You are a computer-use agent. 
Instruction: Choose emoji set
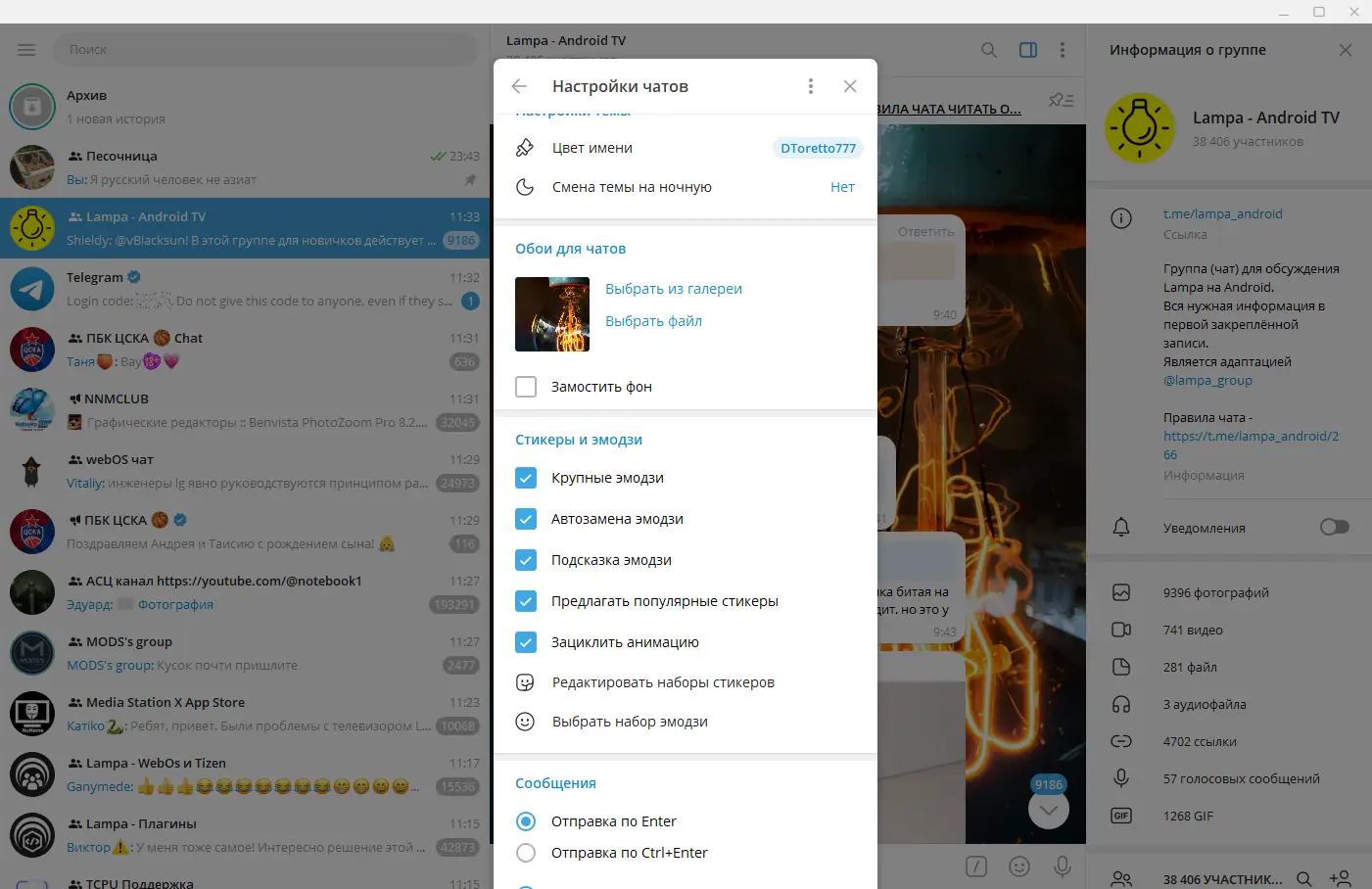686,722
